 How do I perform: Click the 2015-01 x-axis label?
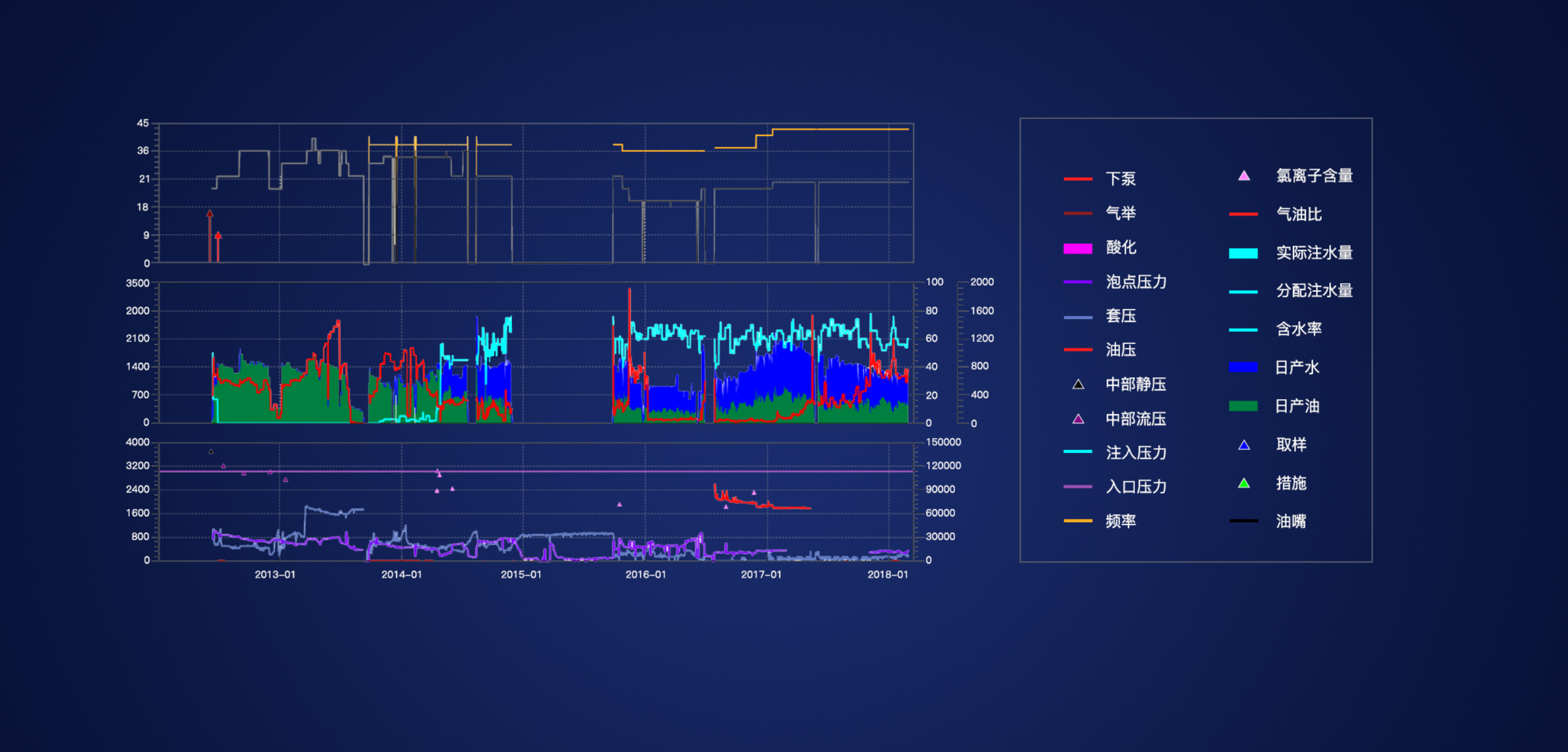(x=521, y=575)
